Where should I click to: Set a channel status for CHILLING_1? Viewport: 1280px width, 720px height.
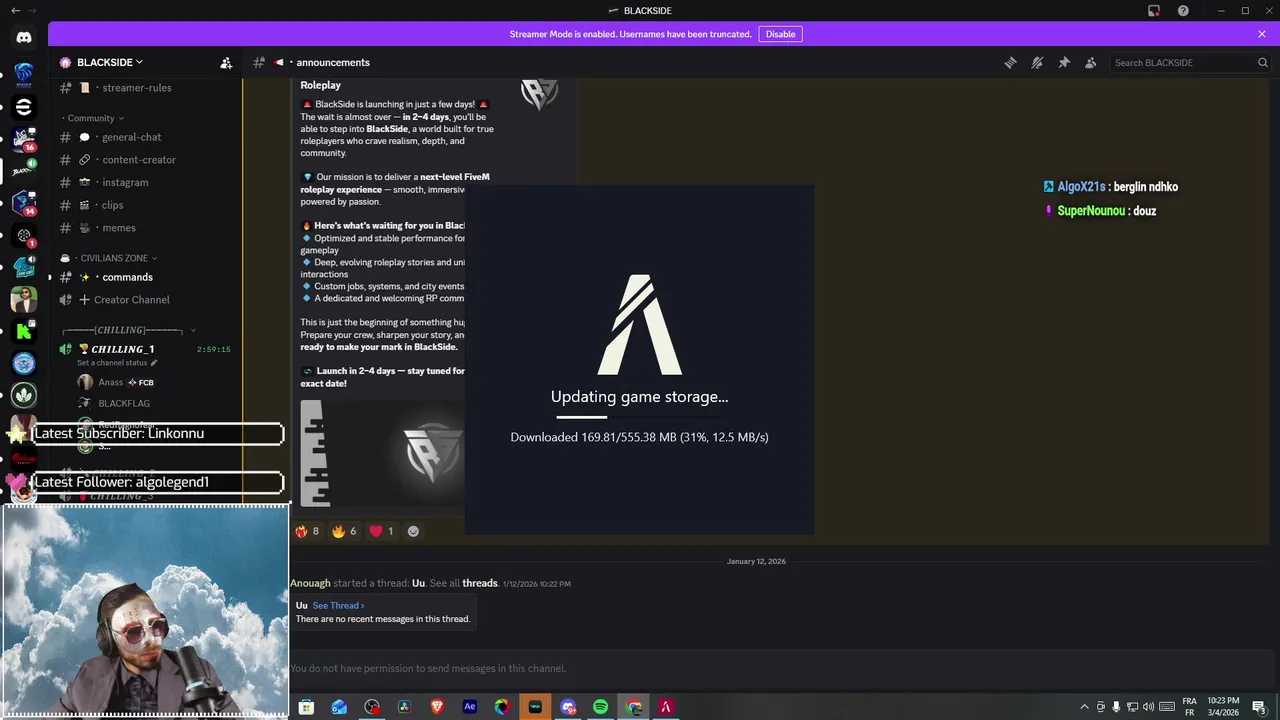pyautogui.click(x=118, y=363)
